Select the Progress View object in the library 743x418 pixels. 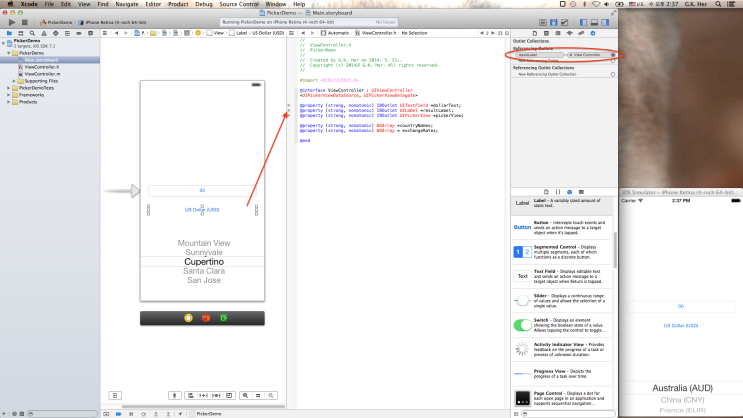(x=562, y=374)
